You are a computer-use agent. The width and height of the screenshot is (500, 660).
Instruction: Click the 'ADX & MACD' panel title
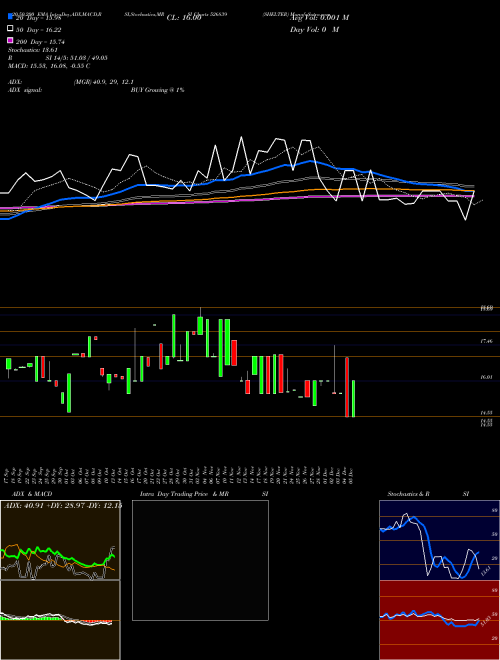point(32,494)
